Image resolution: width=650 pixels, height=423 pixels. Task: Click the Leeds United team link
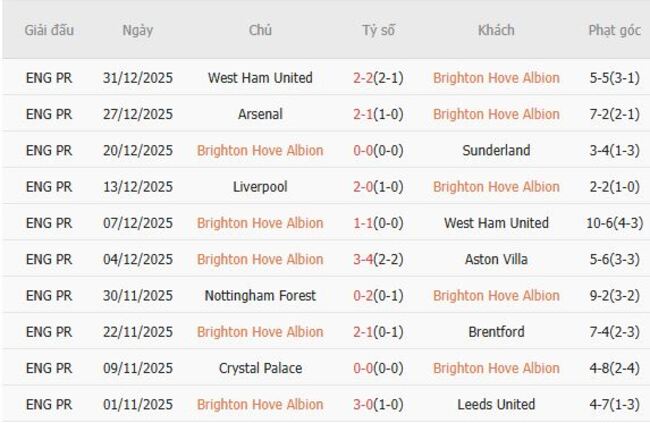pos(496,405)
